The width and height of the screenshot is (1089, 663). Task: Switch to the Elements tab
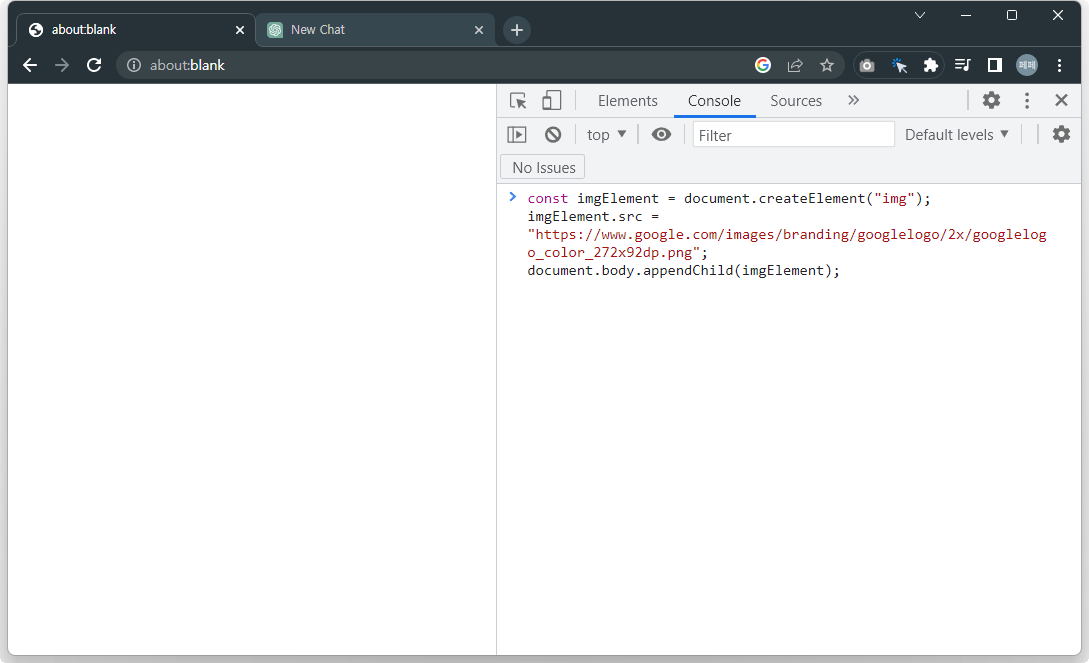coord(627,101)
